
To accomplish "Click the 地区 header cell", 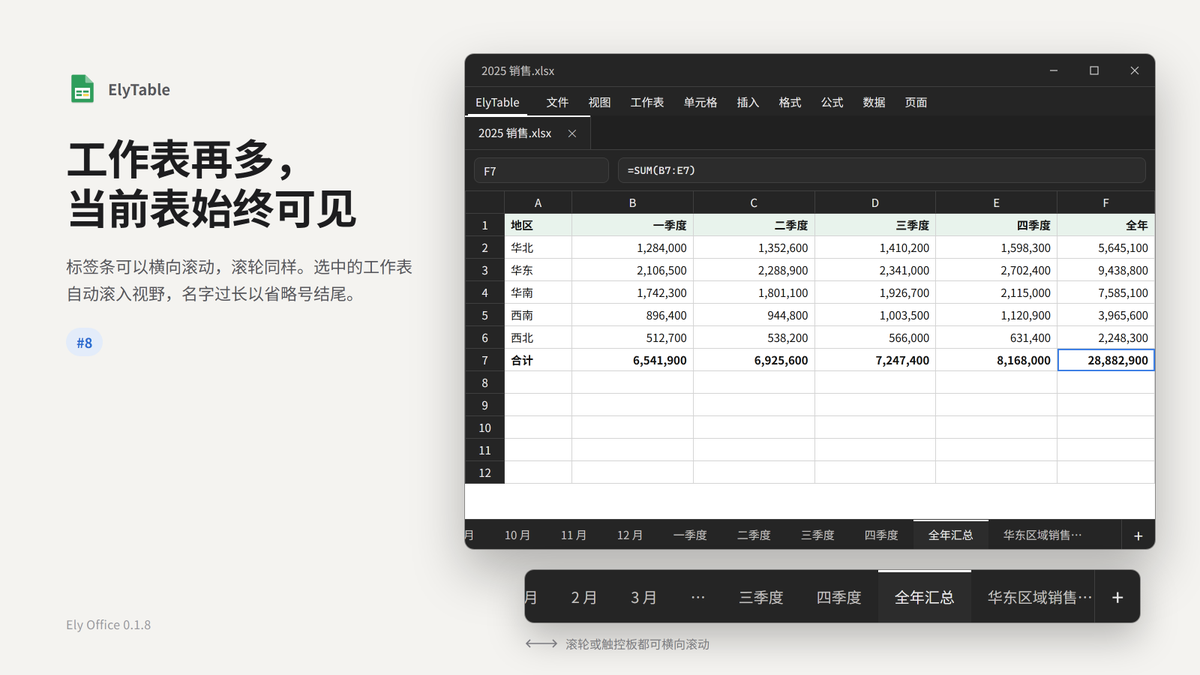I will click(538, 225).
